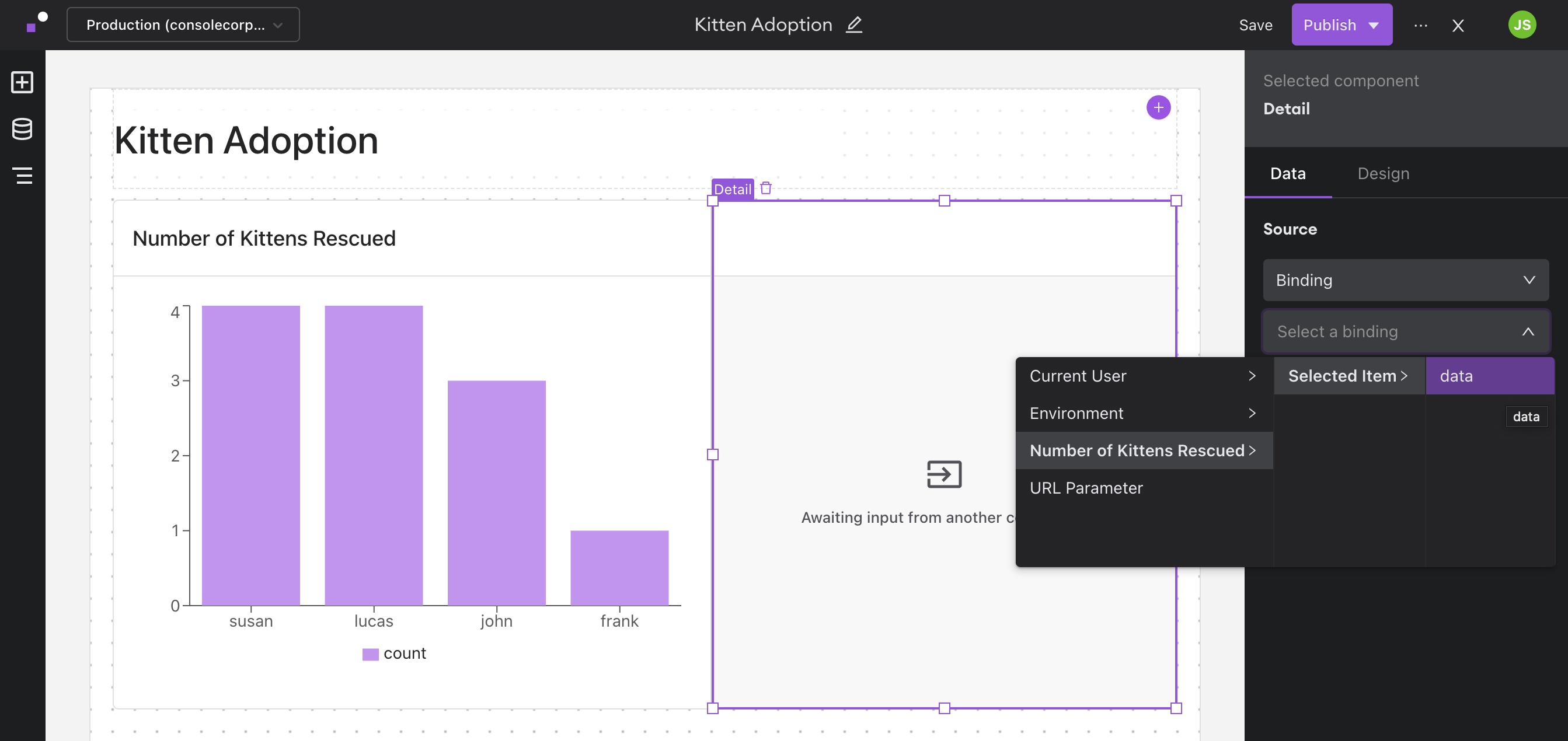Click the Save button

tap(1255, 25)
